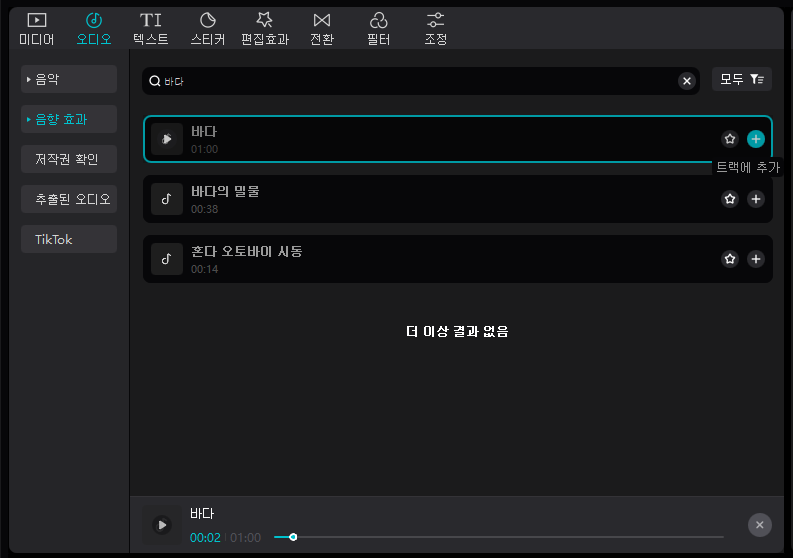Clear the search text with X
Screen dimensions: 793x558
[x=686, y=81]
